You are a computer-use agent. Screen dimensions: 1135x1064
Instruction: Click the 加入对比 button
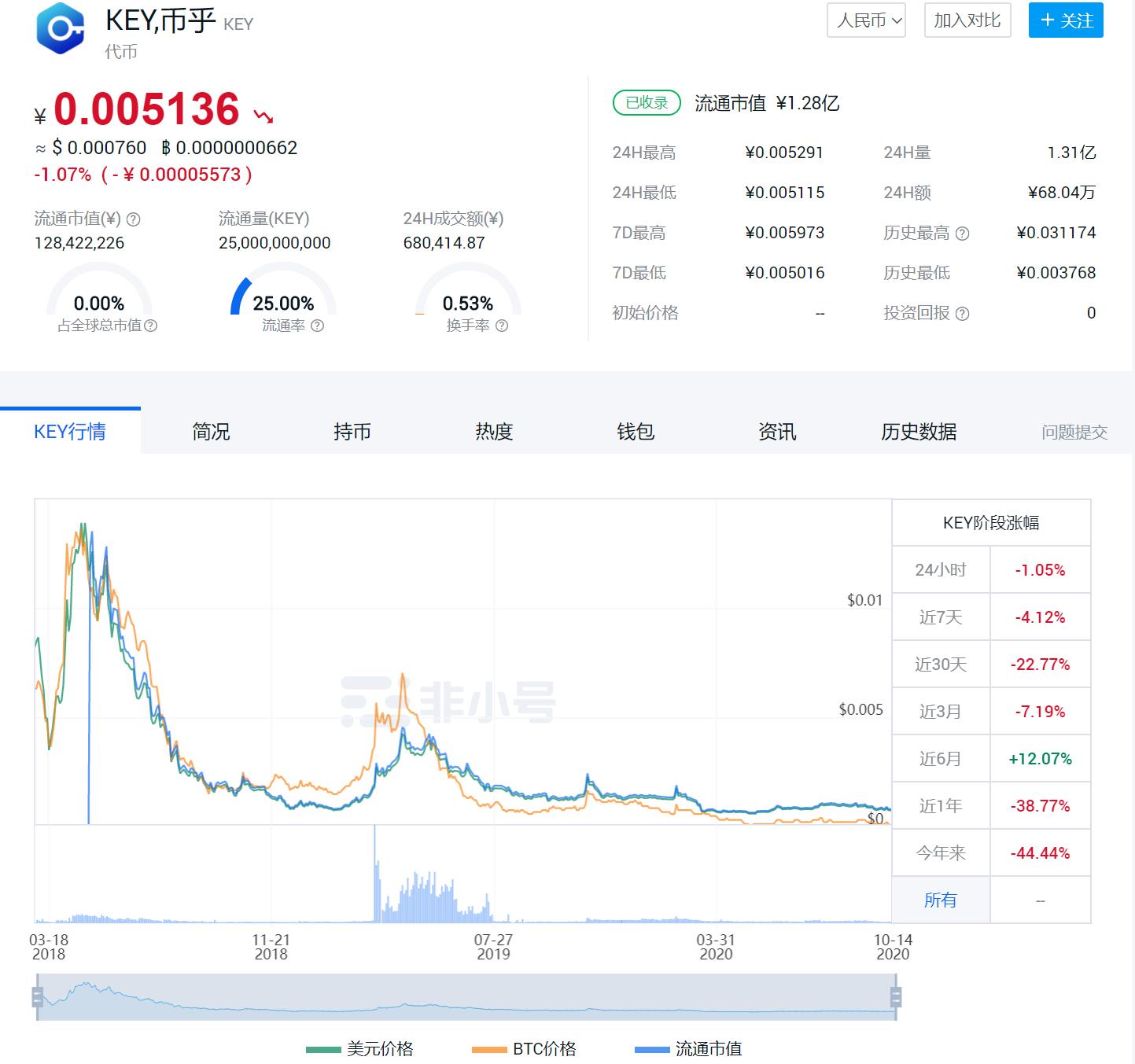click(967, 20)
